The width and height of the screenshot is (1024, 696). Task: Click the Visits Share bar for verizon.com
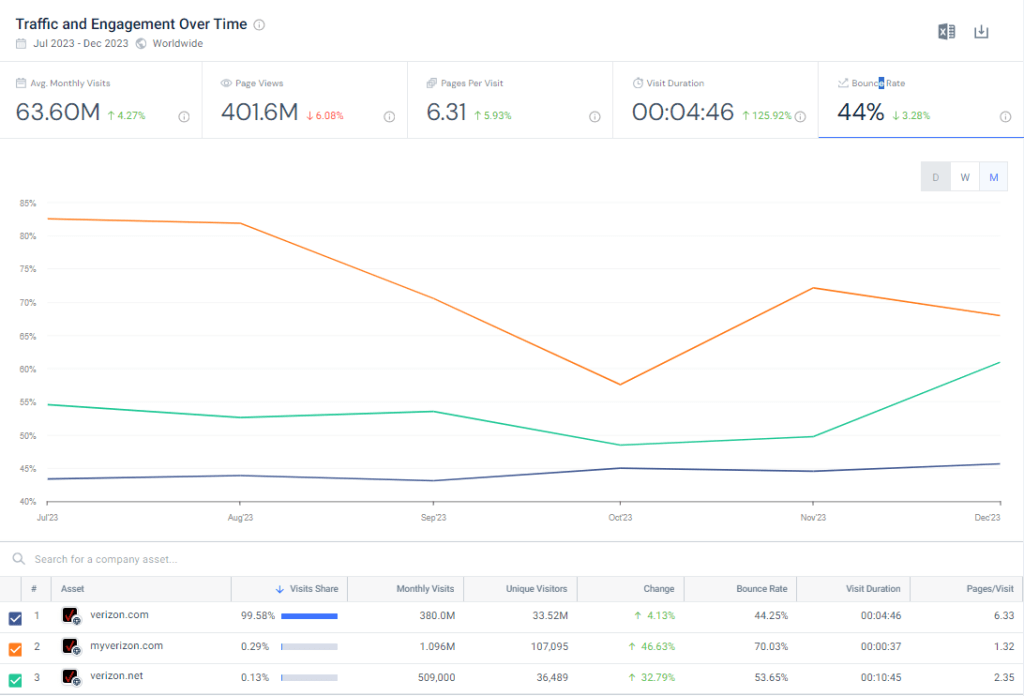click(310, 618)
